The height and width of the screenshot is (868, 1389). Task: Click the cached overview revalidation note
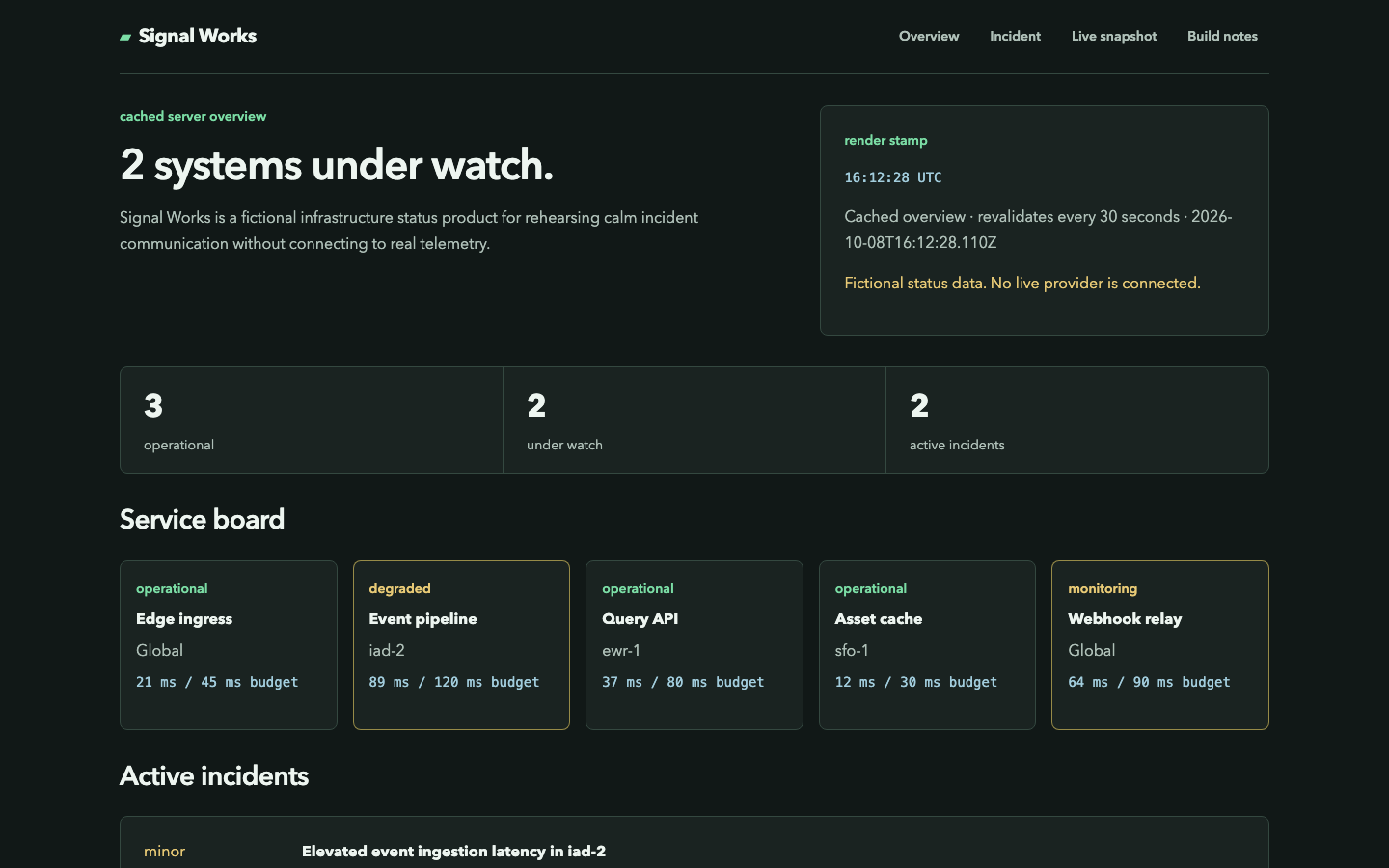[1038, 230]
